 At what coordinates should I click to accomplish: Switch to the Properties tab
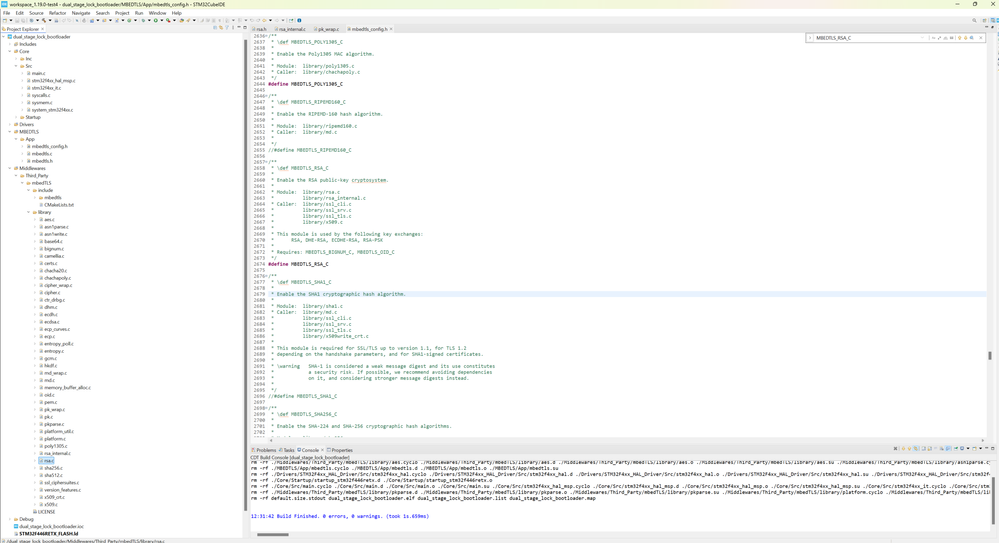coord(340,450)
